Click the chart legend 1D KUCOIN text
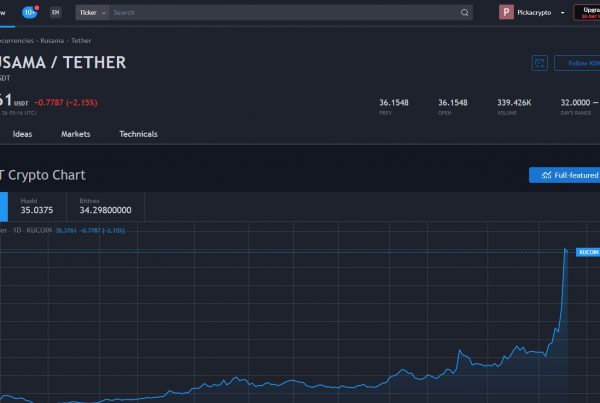Image resolution: width=600 pixels, height=403 pixels. (33, 230)
